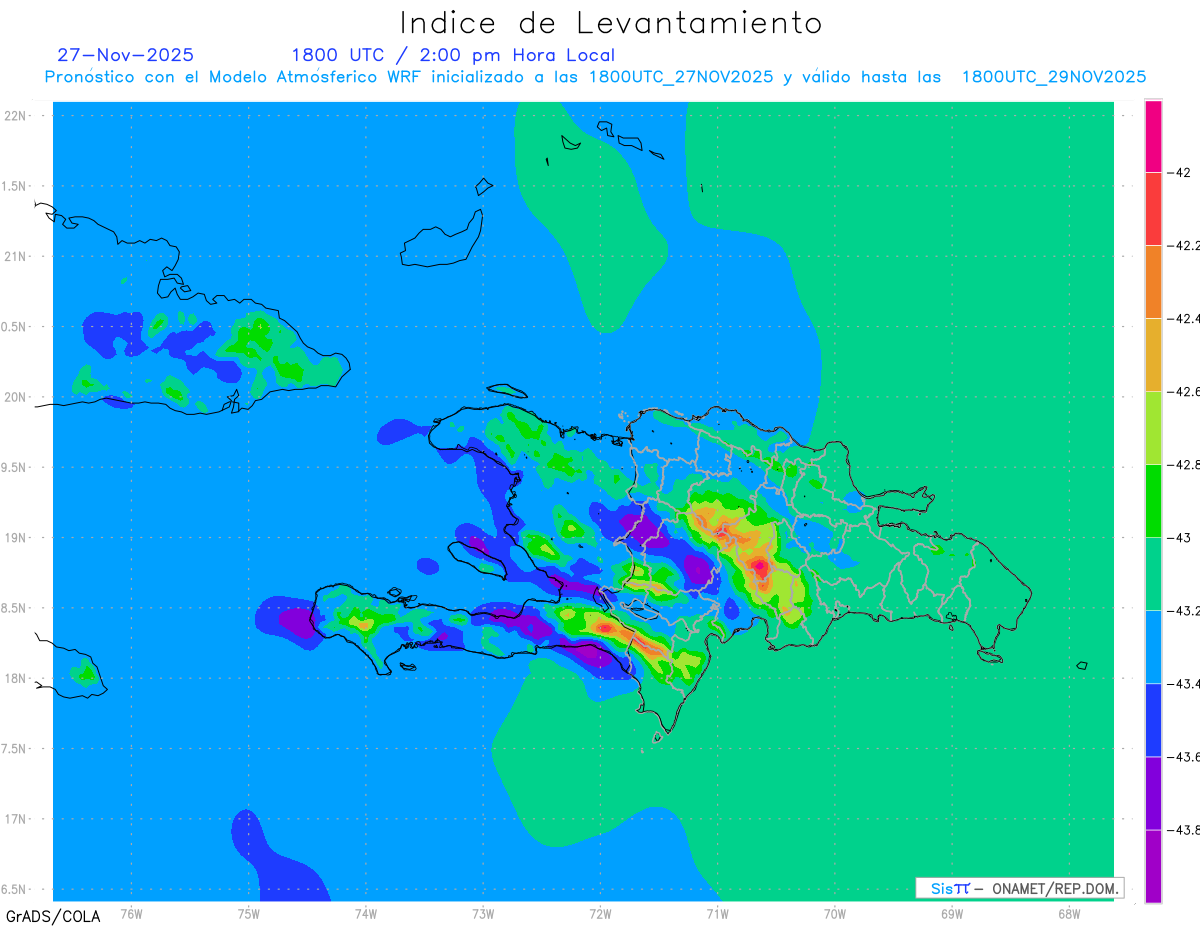Click the '-43.6' colorbar value
Screen dimensions: 1200x927
point(1185,756)
